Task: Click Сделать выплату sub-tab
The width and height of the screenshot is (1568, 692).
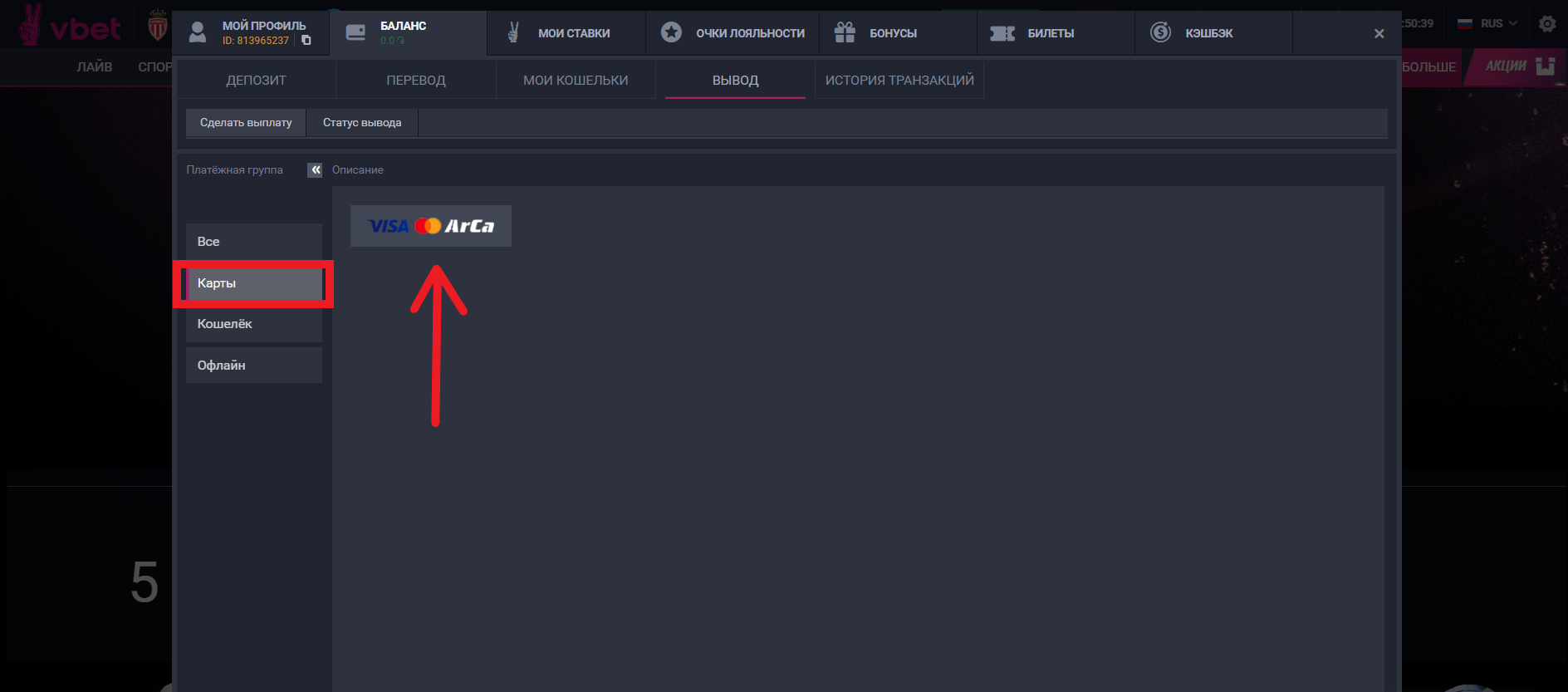Action: 246,122
